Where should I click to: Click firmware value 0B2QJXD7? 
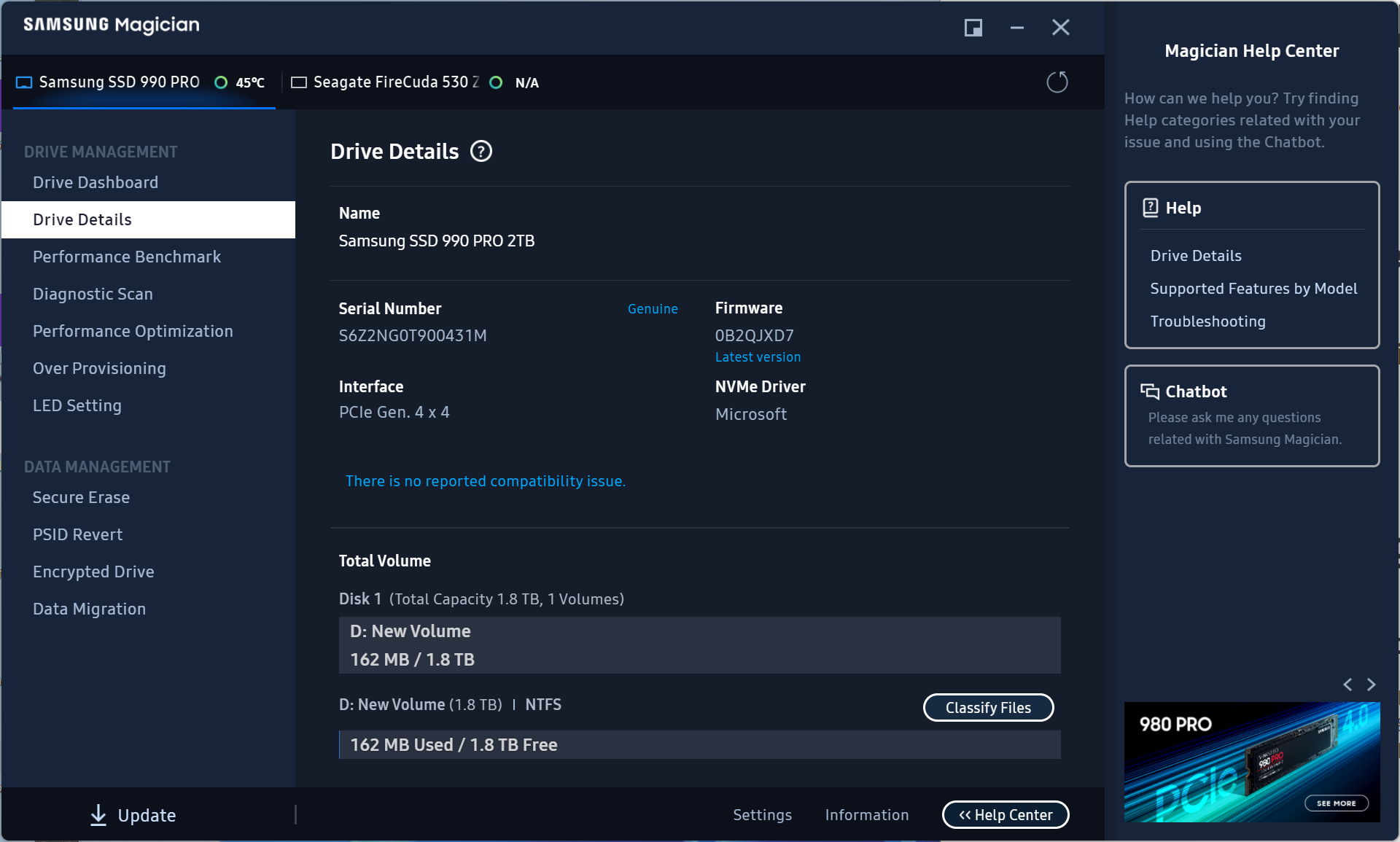[754, 336]
